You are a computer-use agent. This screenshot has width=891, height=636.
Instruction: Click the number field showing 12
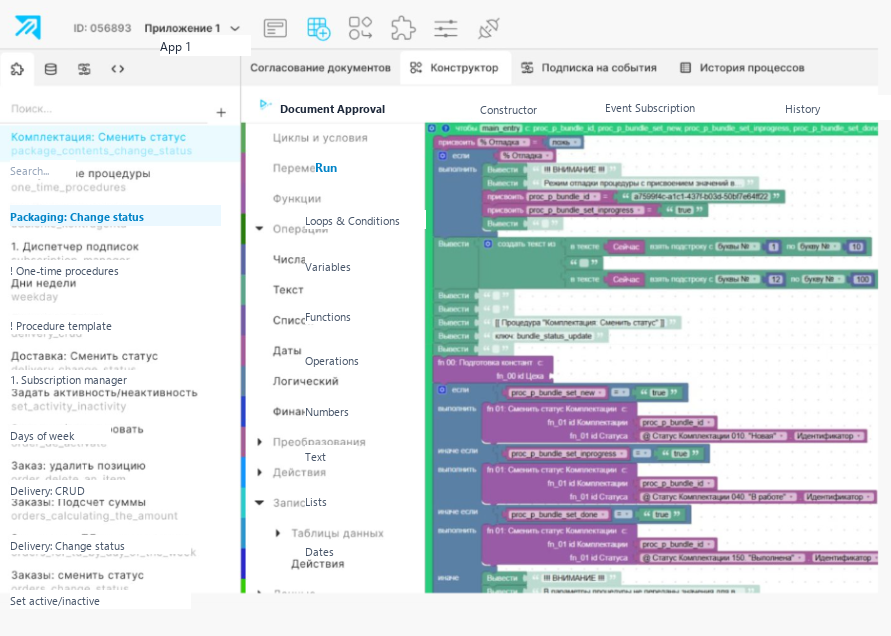(x=776, y=279)
